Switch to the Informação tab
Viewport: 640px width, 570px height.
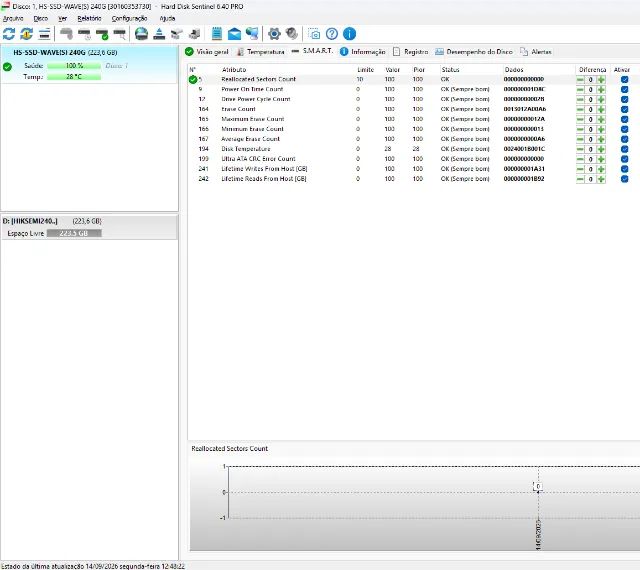click(362, 52)
